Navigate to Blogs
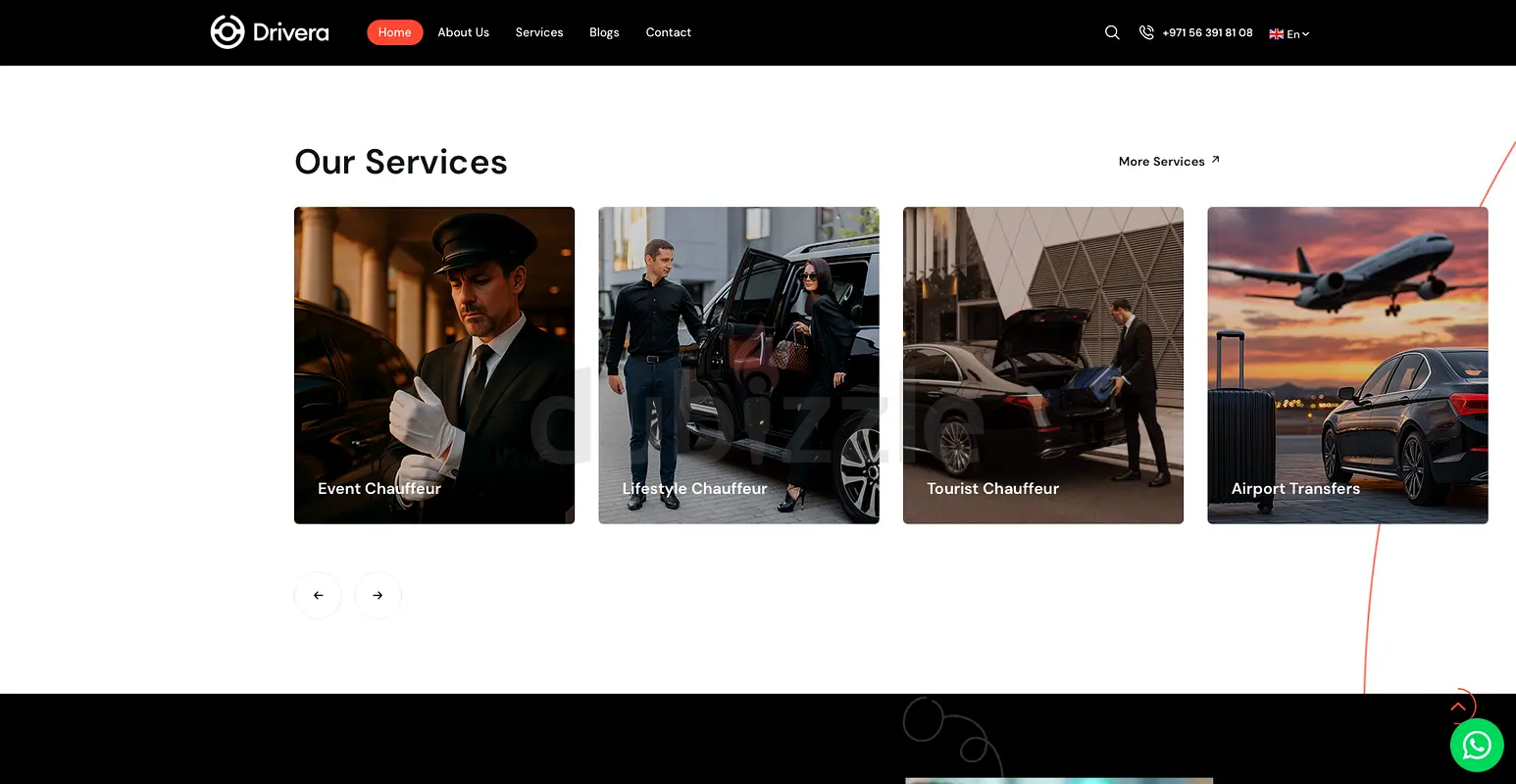Viewport: 1516px width, 784px height. (x=604, y=32)
